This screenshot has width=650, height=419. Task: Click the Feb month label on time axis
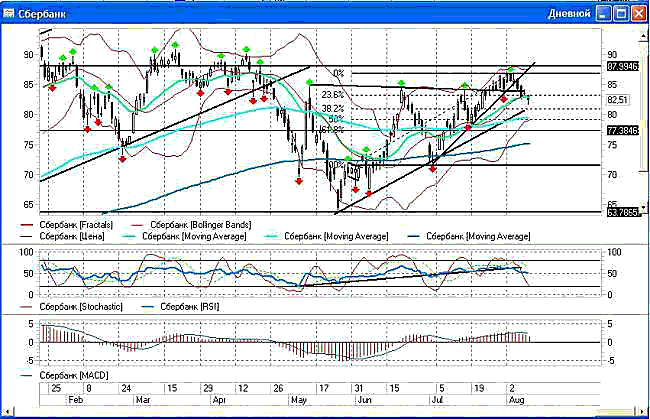point(75,400)
